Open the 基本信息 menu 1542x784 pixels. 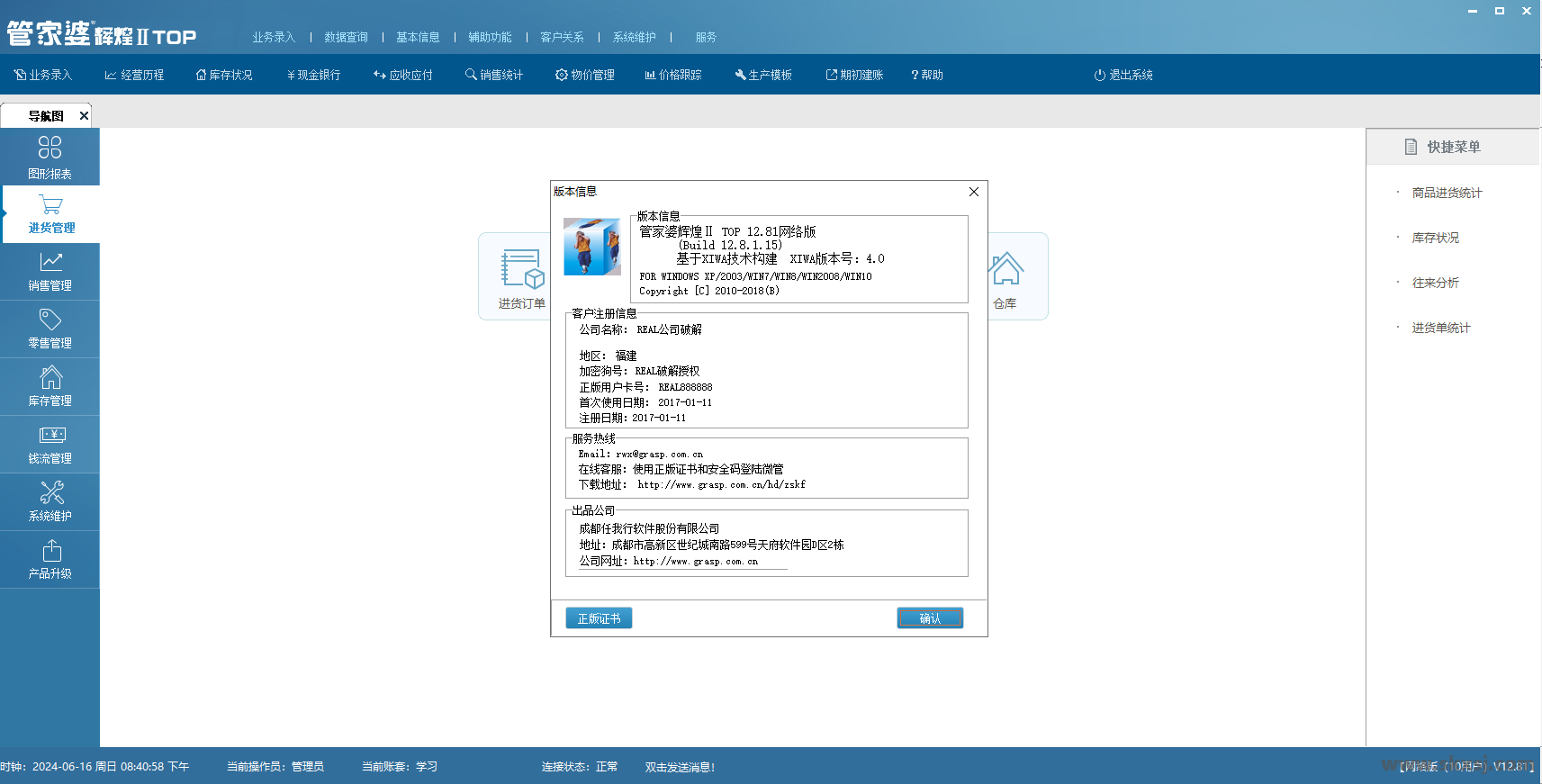point(418,37)
